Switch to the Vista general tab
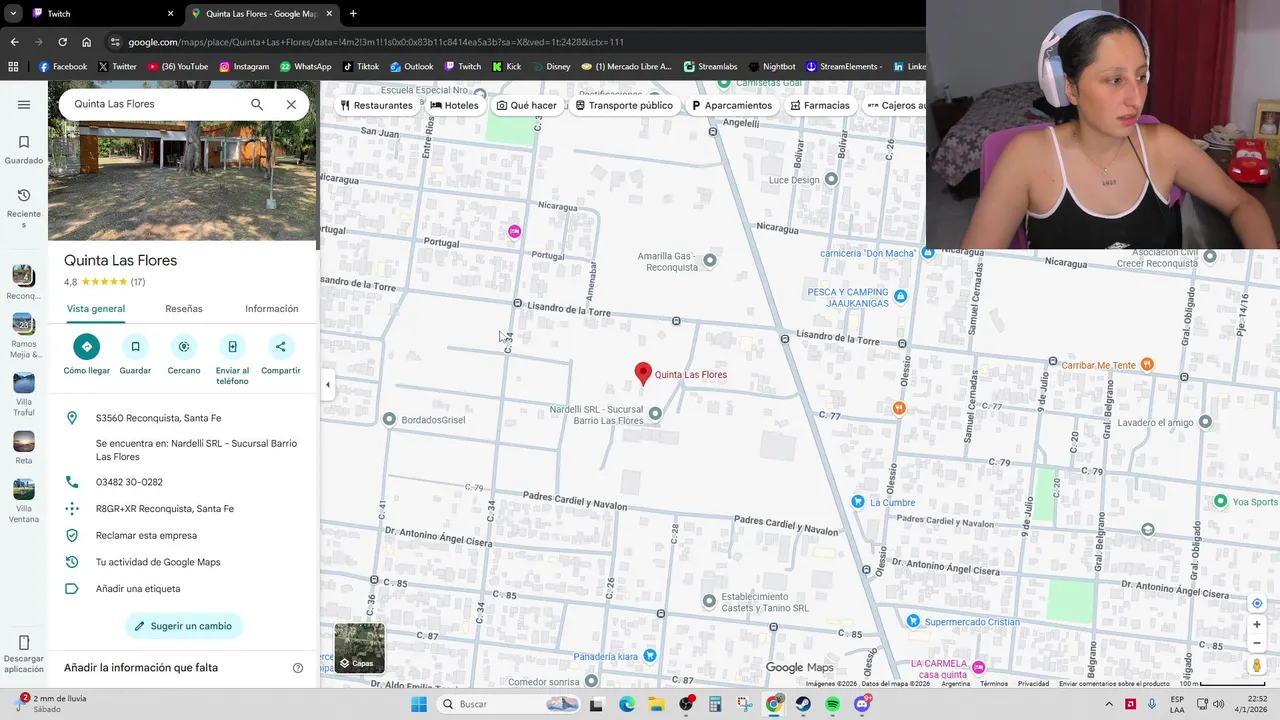Image resolution: width=1280 pixels, height=720 pixels. click(x=96, y=309)
